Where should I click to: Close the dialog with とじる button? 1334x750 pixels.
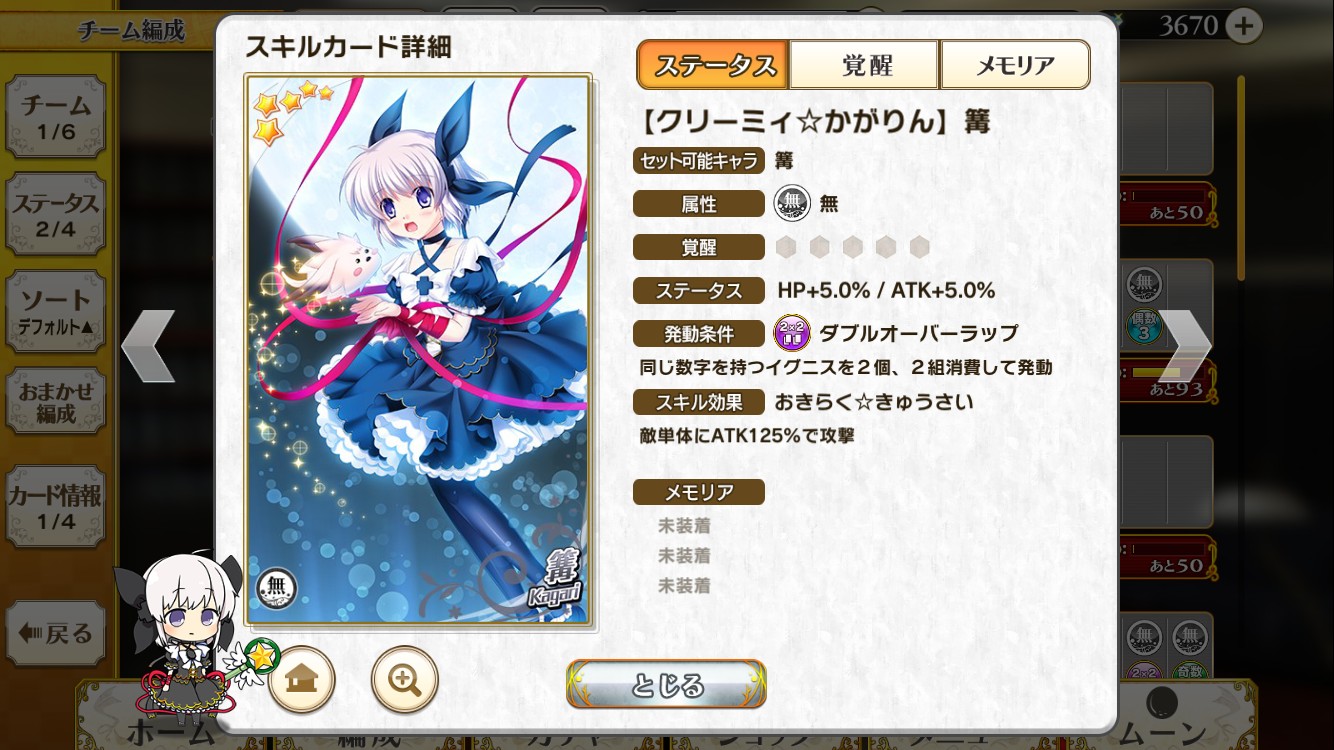click(666, 685)
